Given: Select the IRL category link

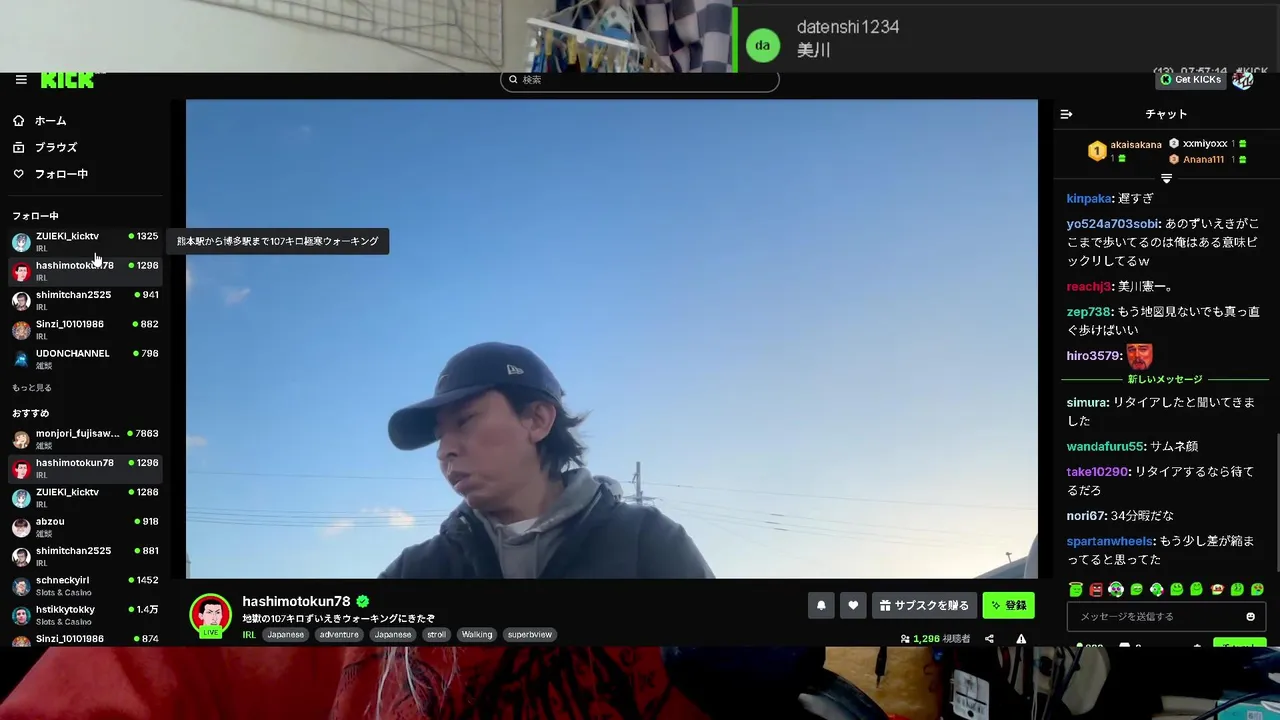Looking at the screenshot, I should (x=249, y=634).
